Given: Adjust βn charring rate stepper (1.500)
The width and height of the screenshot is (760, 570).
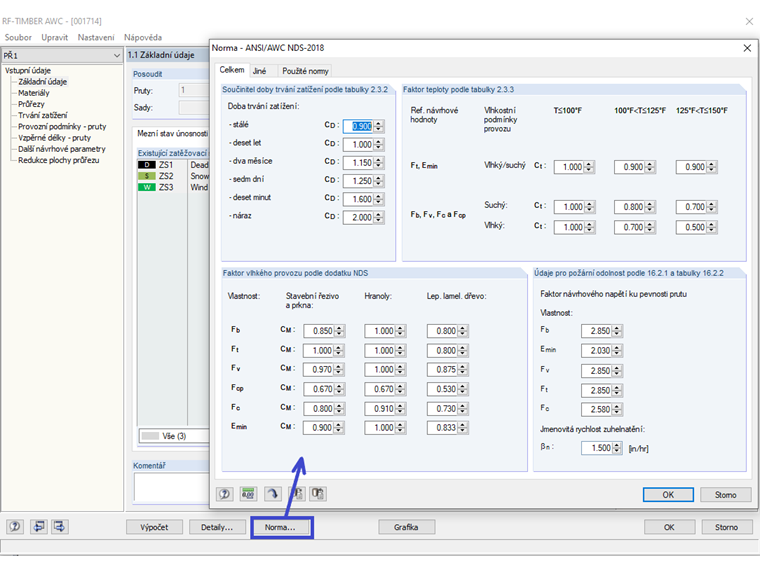Looking at the screenshot, I should pos(617,448).
